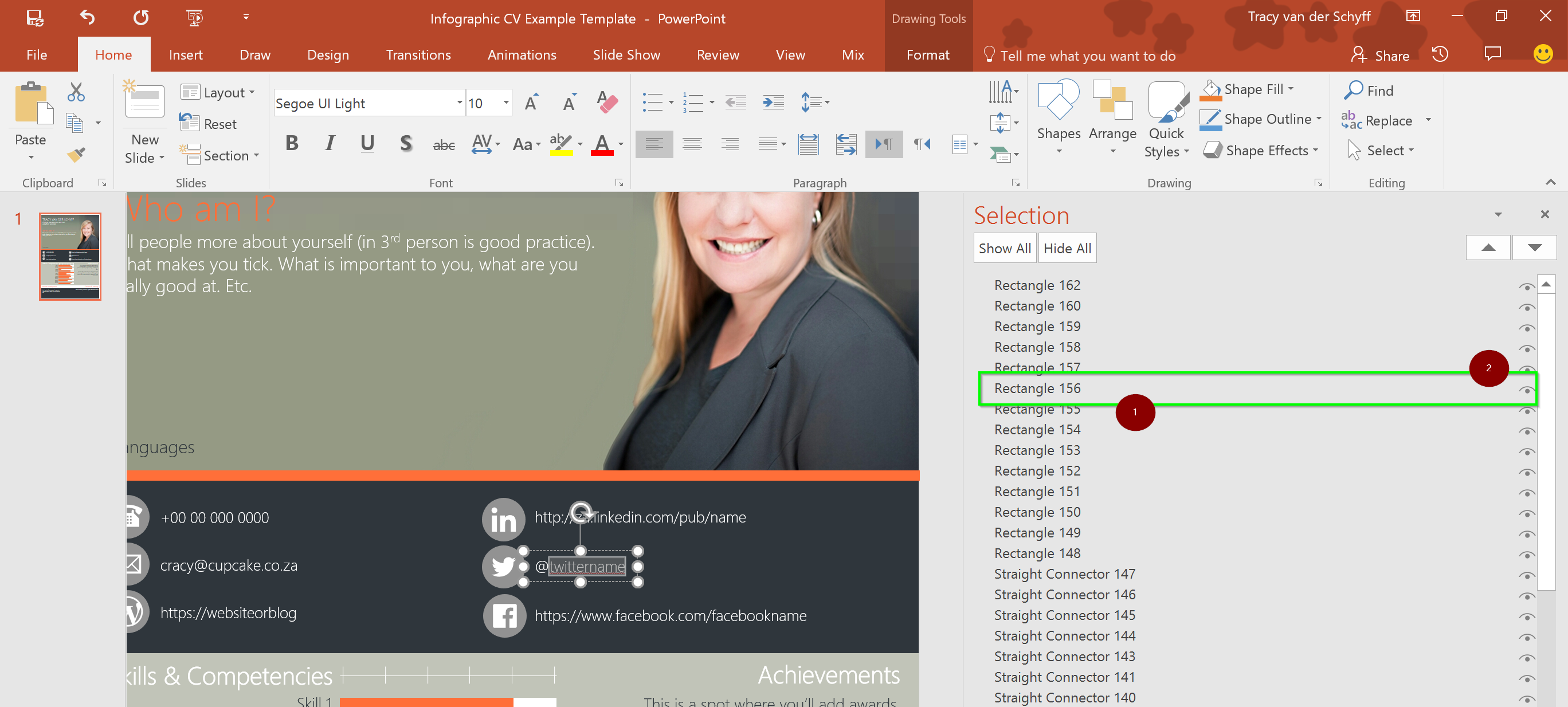The image size is (1568, 707).
Task: Click the Find icon in Editing group
Action: [x=1370, y=89]
